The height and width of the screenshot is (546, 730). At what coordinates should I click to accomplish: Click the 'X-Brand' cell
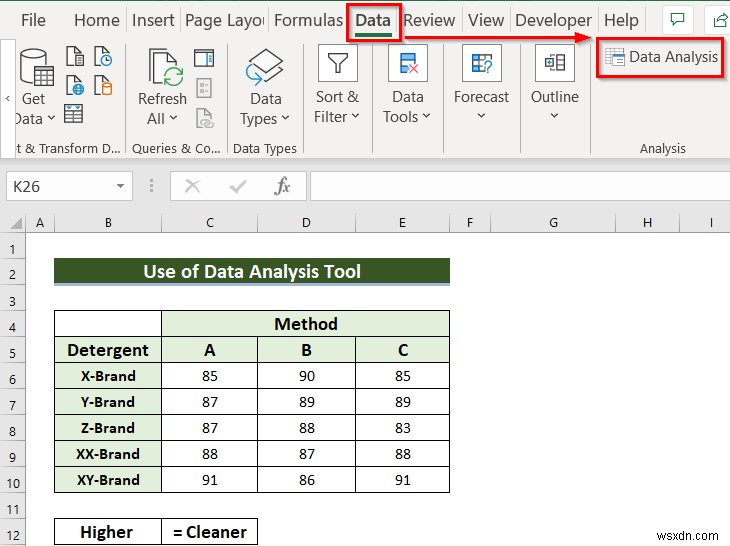pos(108,376)
